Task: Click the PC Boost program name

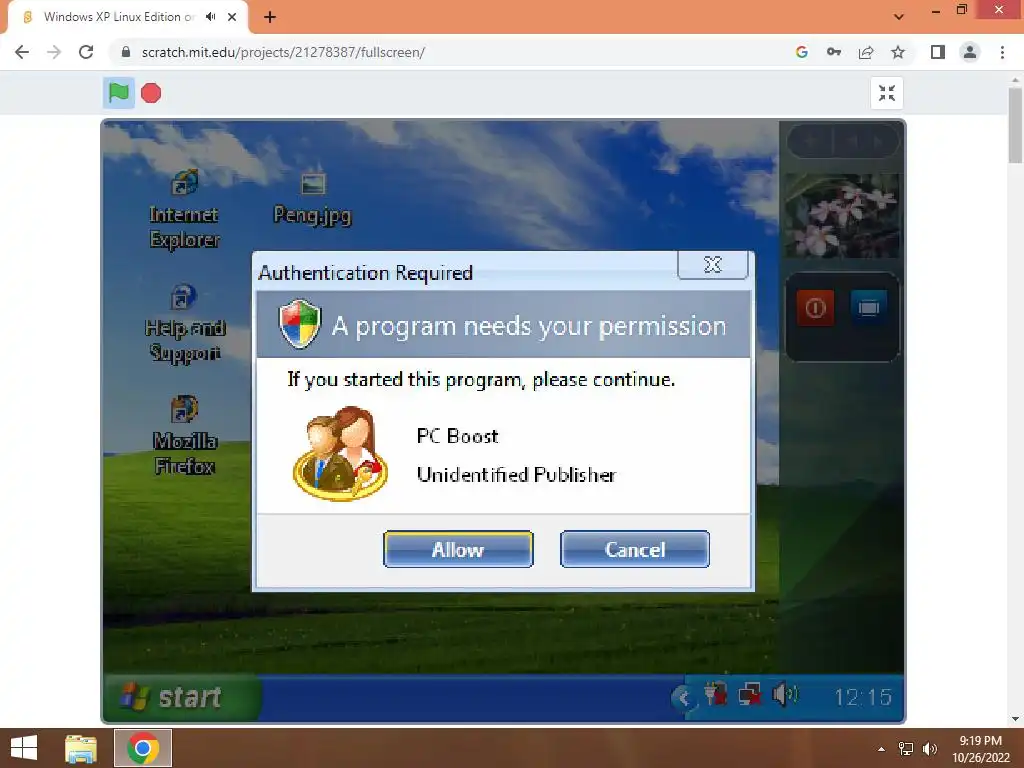Action: [x=457, y=436]
